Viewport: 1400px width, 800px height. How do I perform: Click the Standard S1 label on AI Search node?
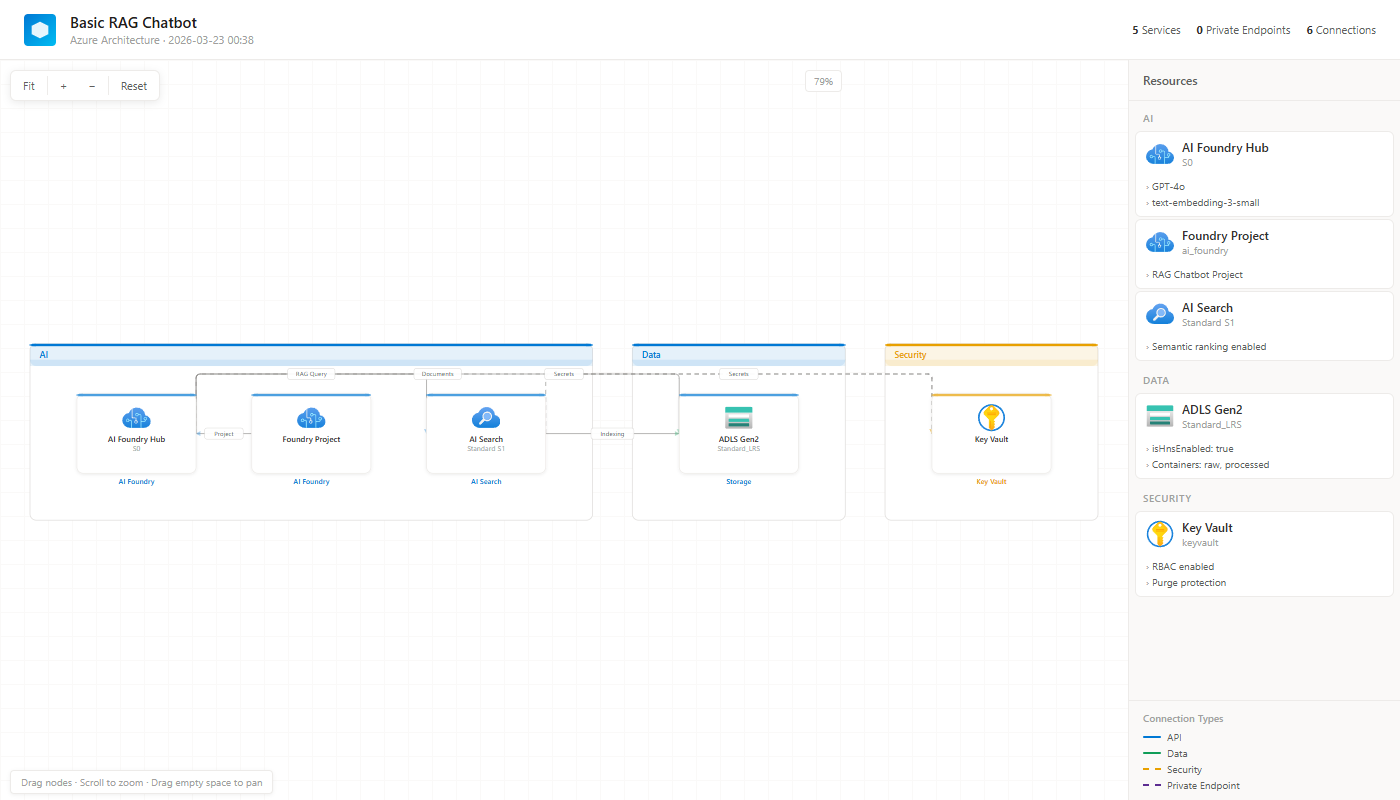coord(486,449)
